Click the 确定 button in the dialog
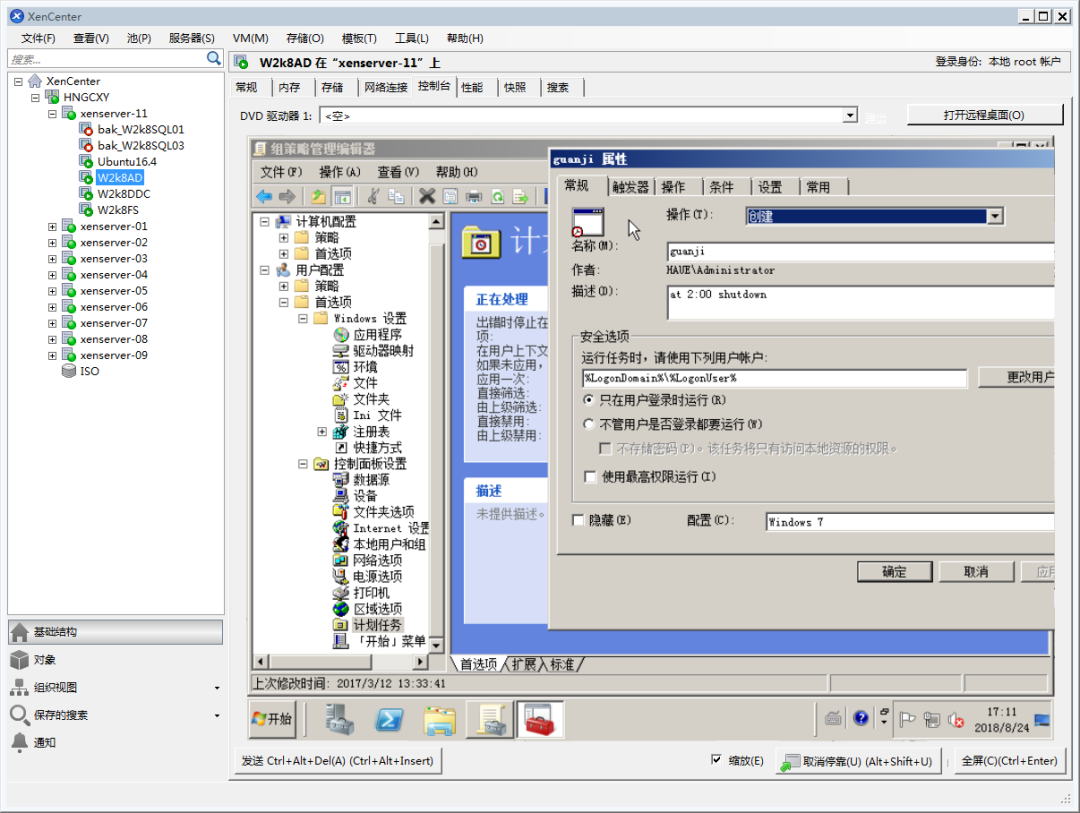The image size is (1080, 813). (x=894, y=572)
